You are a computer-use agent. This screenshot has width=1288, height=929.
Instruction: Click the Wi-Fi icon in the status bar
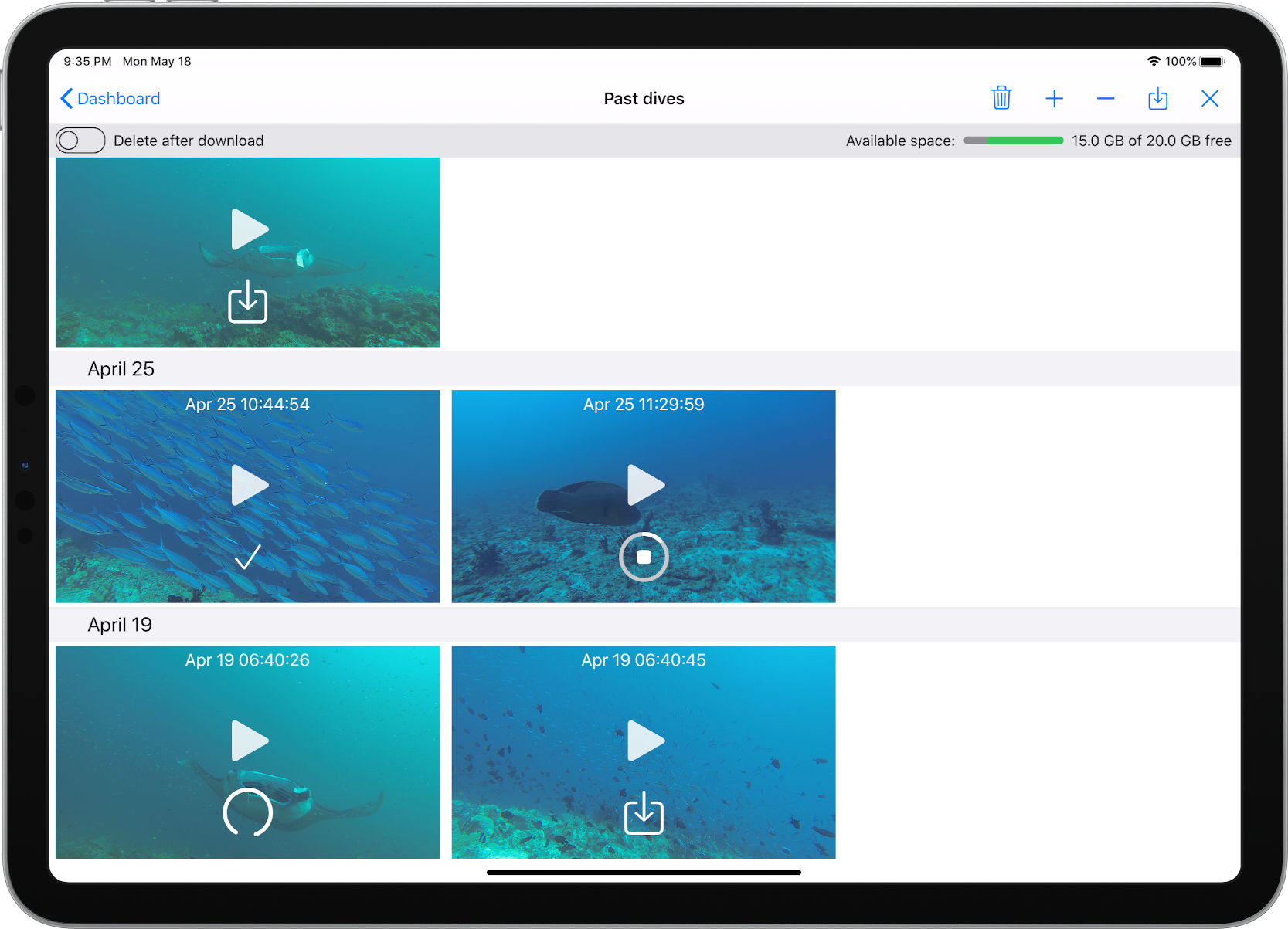coord(1154,60)
